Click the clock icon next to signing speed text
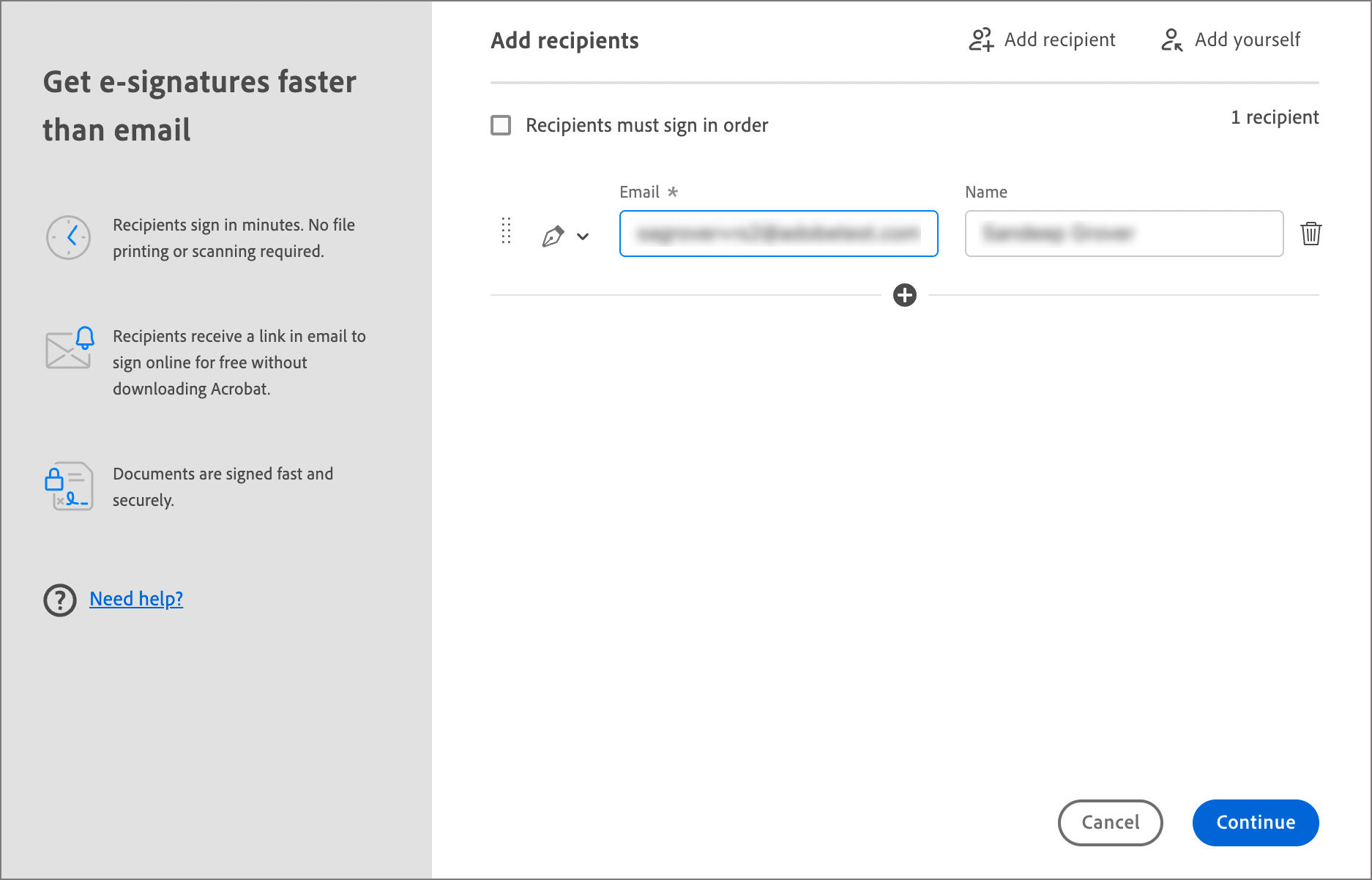 coord(68,236)
